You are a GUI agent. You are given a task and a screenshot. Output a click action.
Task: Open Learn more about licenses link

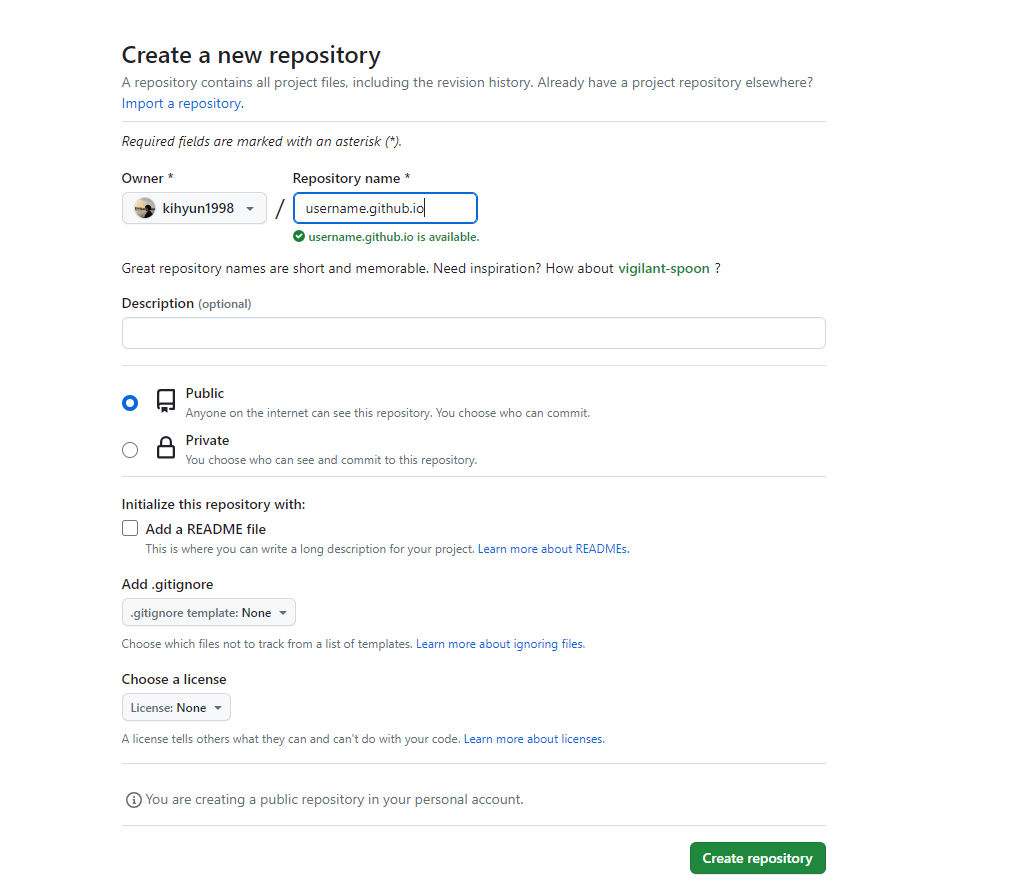pyautogui.click(x=534, y=739)
